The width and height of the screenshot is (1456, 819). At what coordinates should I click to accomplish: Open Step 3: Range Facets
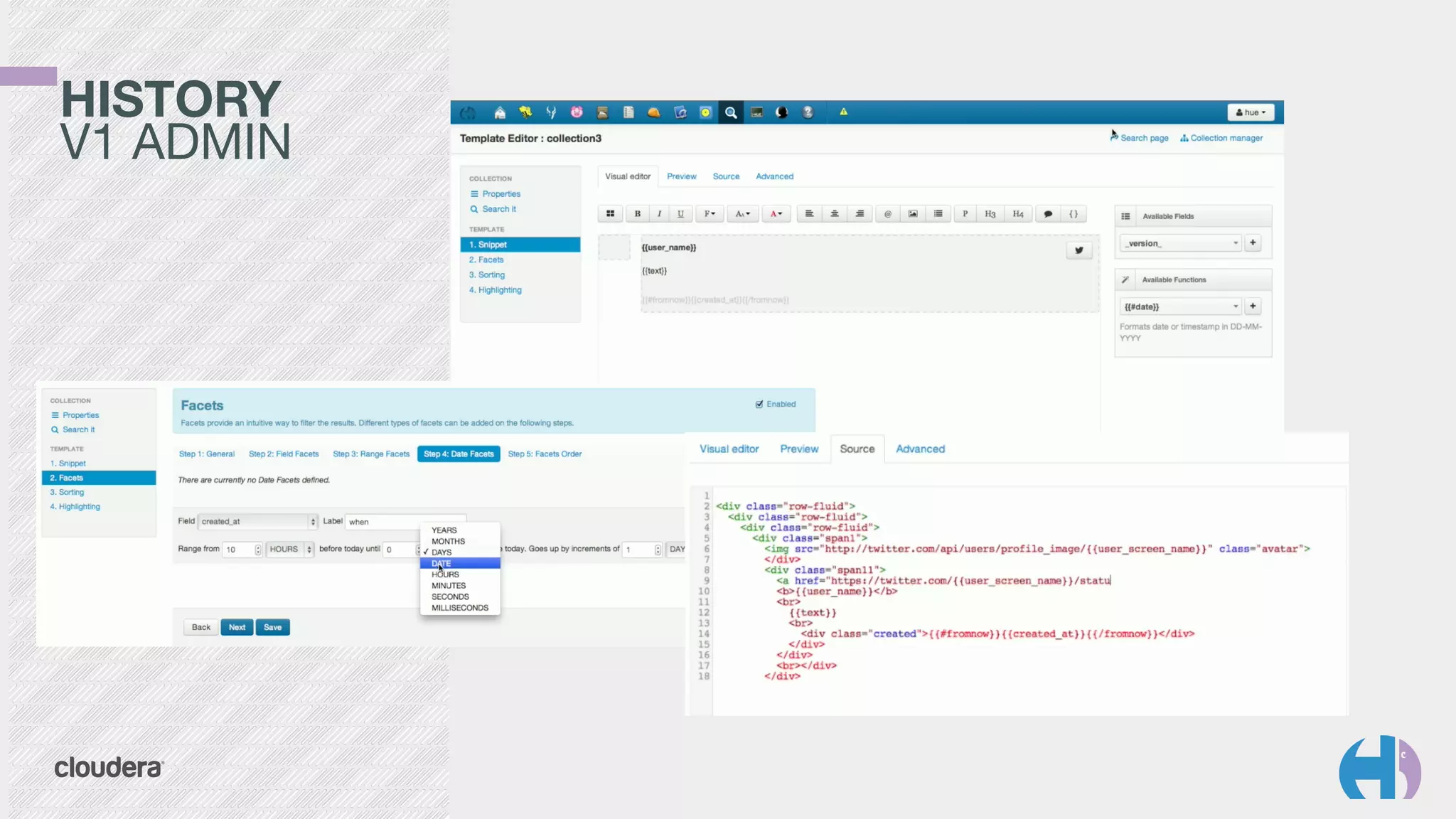coord(371,454)
